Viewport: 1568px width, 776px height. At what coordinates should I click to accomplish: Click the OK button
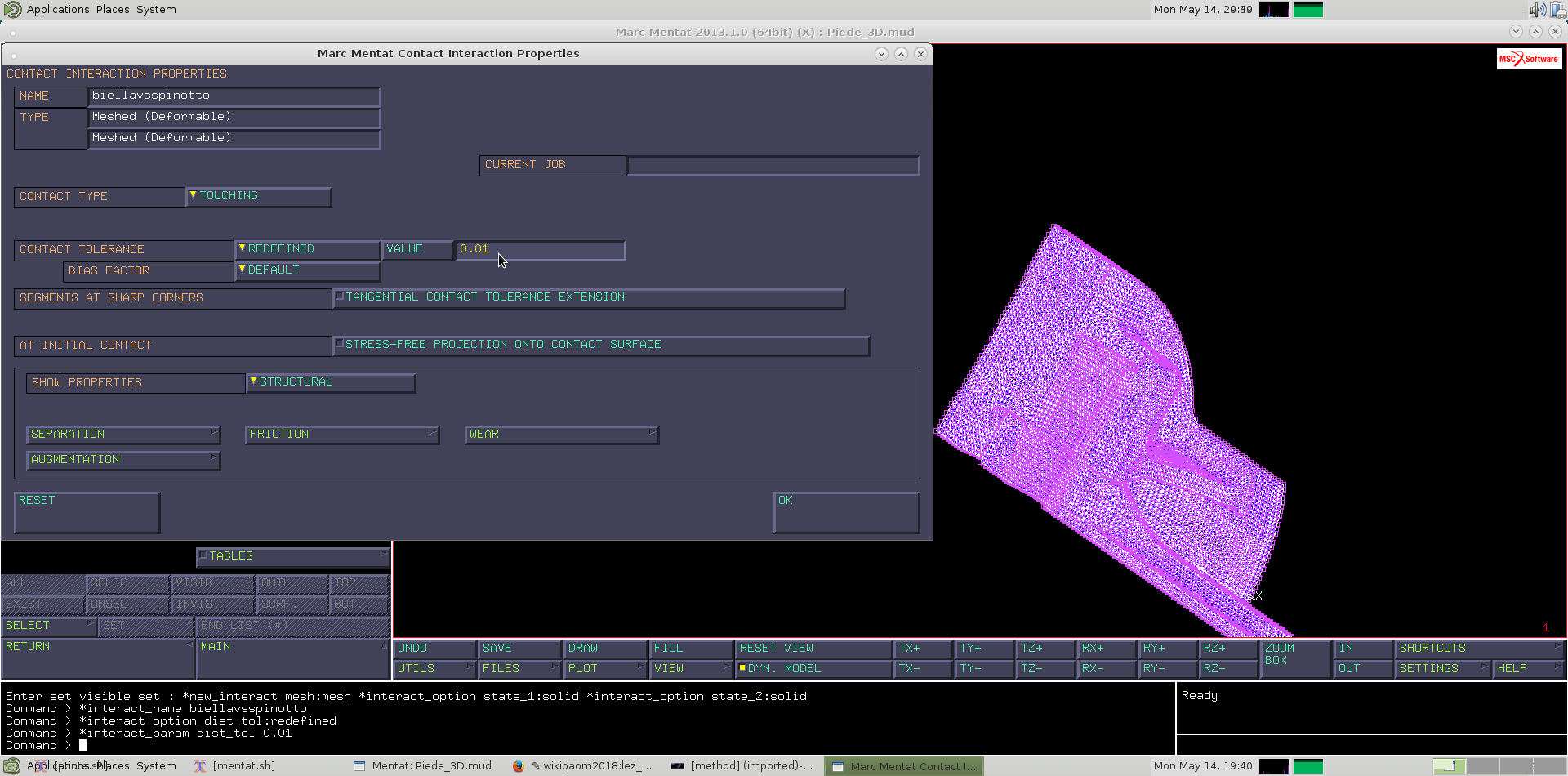coord(846,512)
